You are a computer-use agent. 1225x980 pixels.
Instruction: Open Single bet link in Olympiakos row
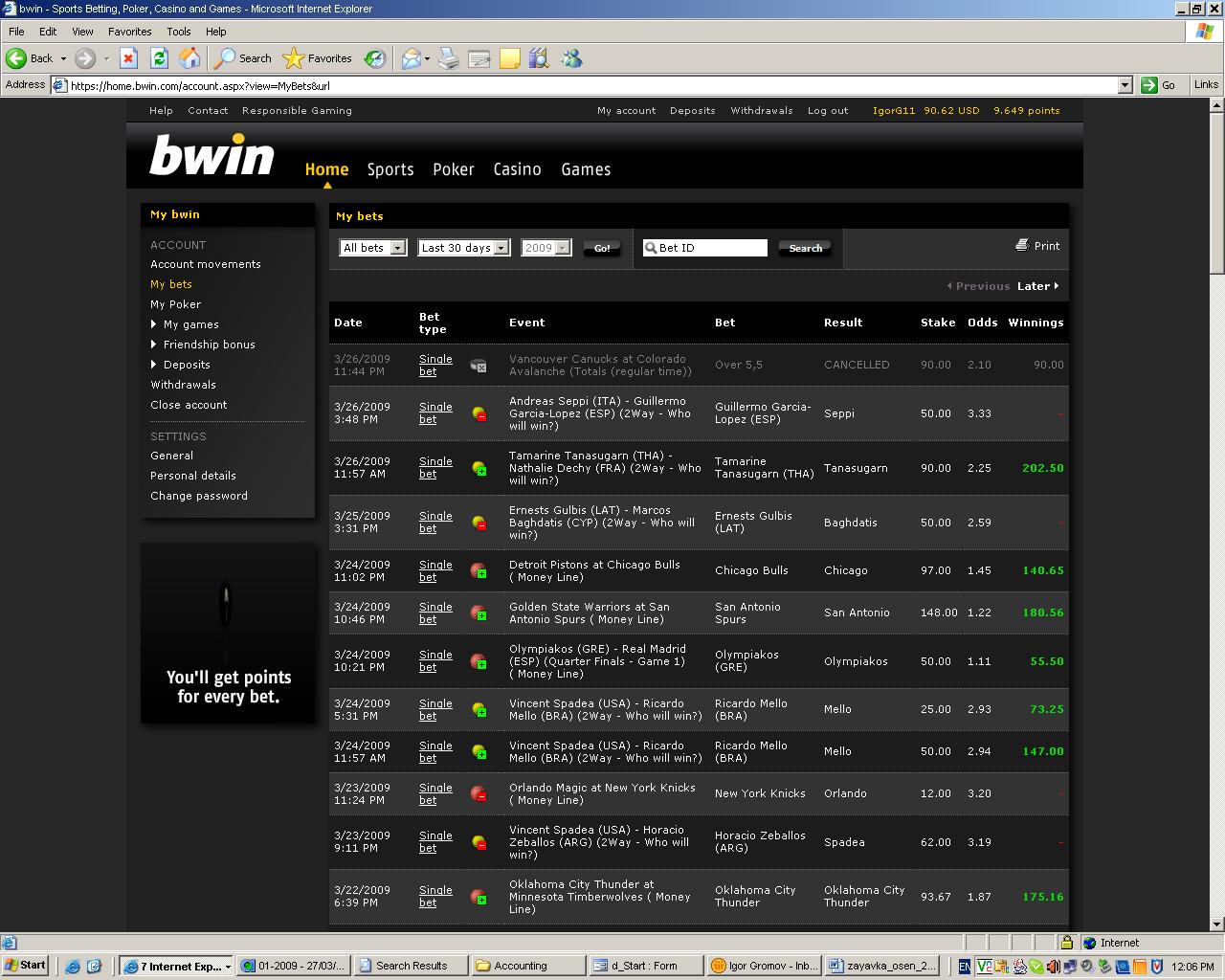[435, 661]
